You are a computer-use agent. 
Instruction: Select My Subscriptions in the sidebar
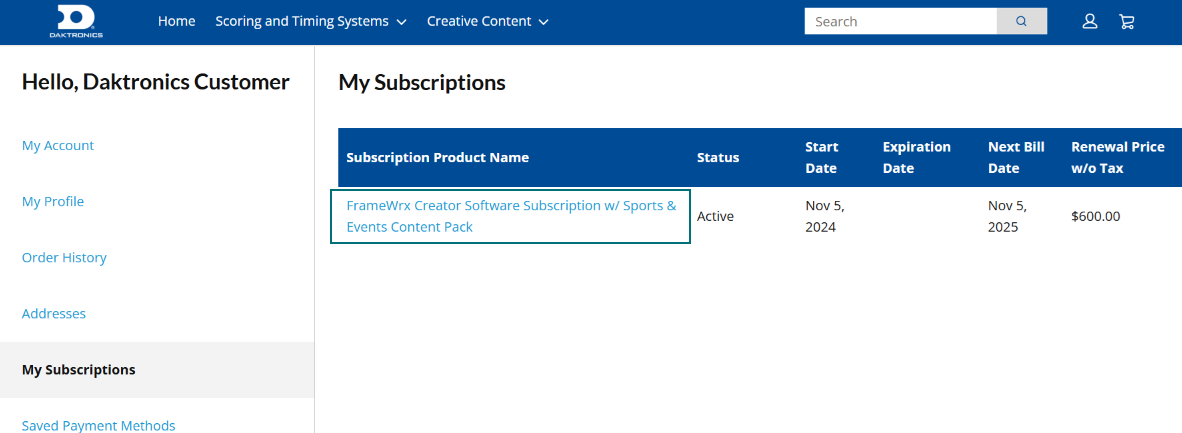pos(79,369)
